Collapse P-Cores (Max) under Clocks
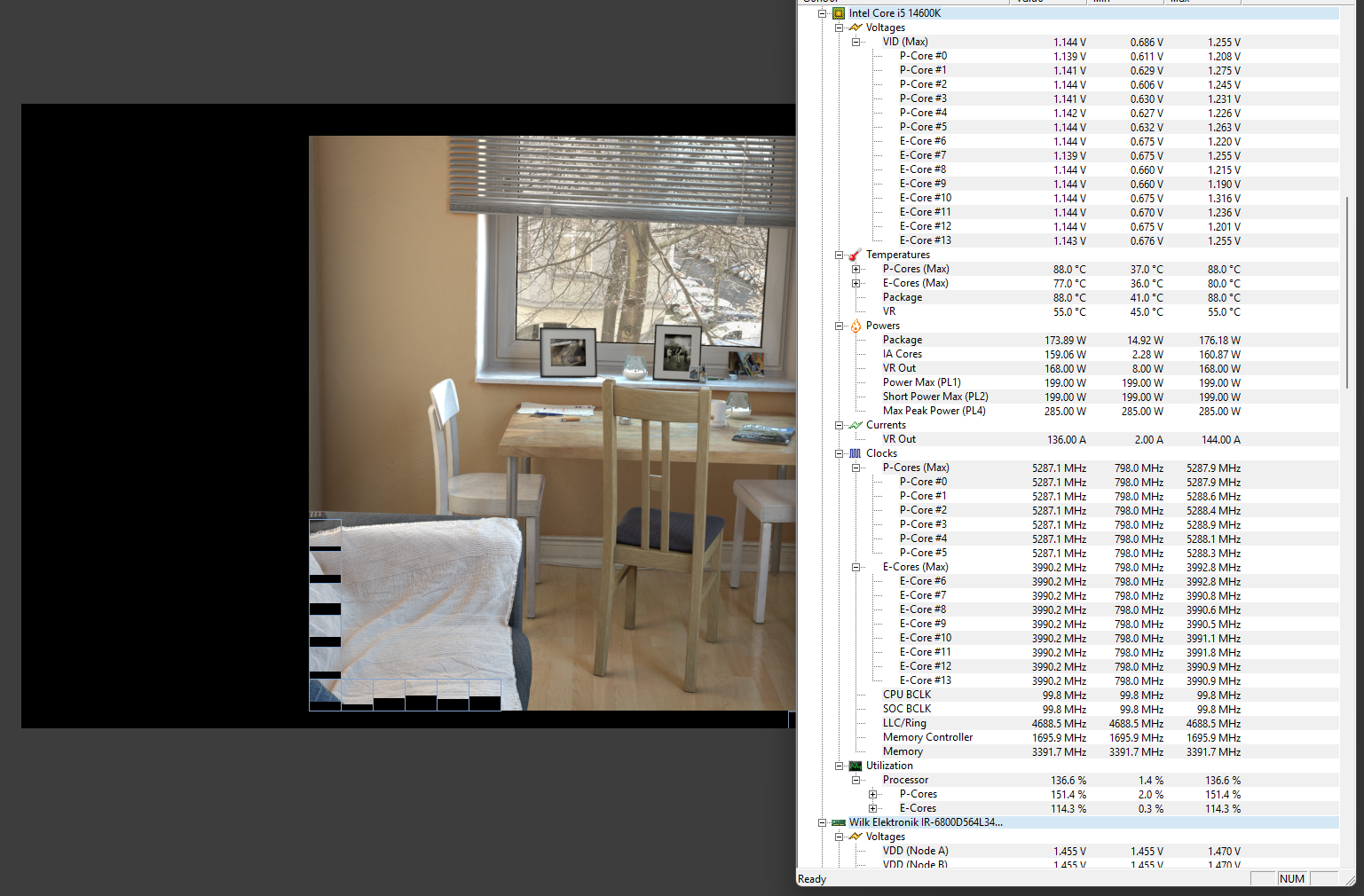The height and width of the screenshot is (896, 1364). [856, 468]
